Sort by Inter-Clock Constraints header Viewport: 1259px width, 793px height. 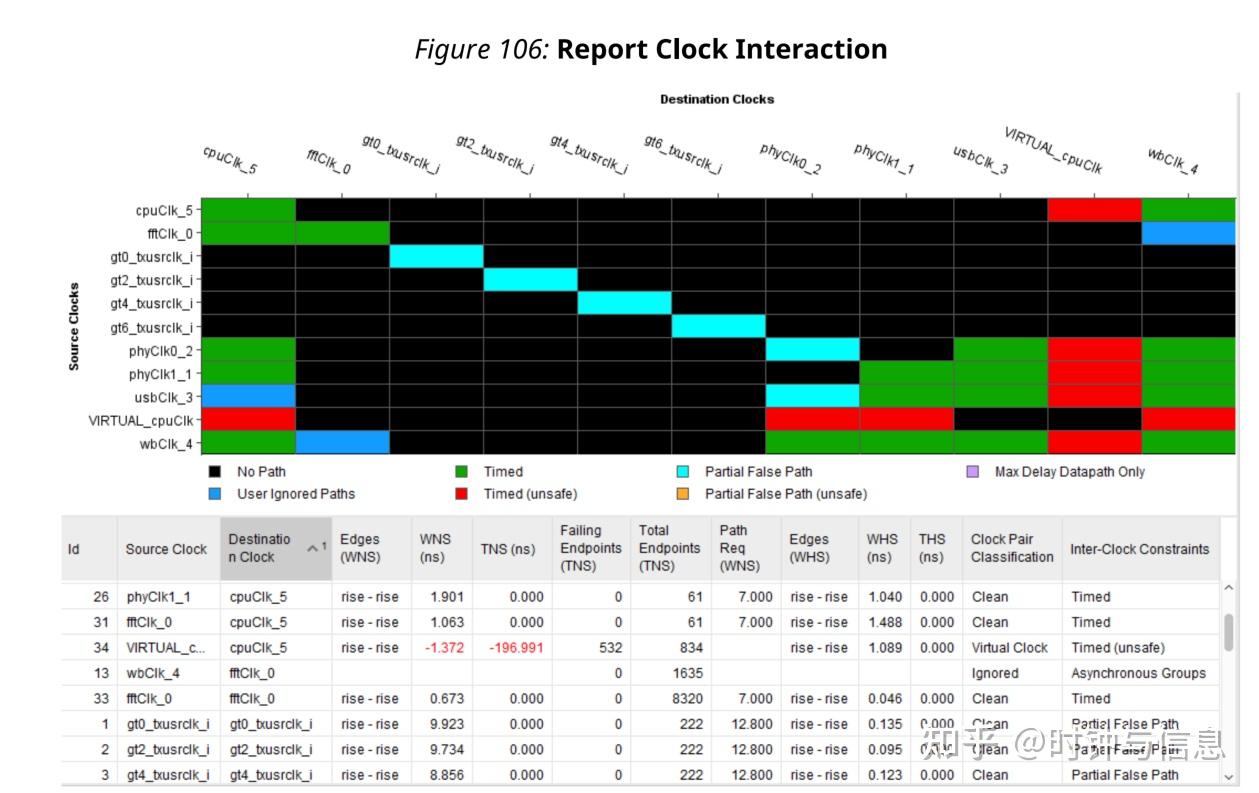[x=1140, y=549]
